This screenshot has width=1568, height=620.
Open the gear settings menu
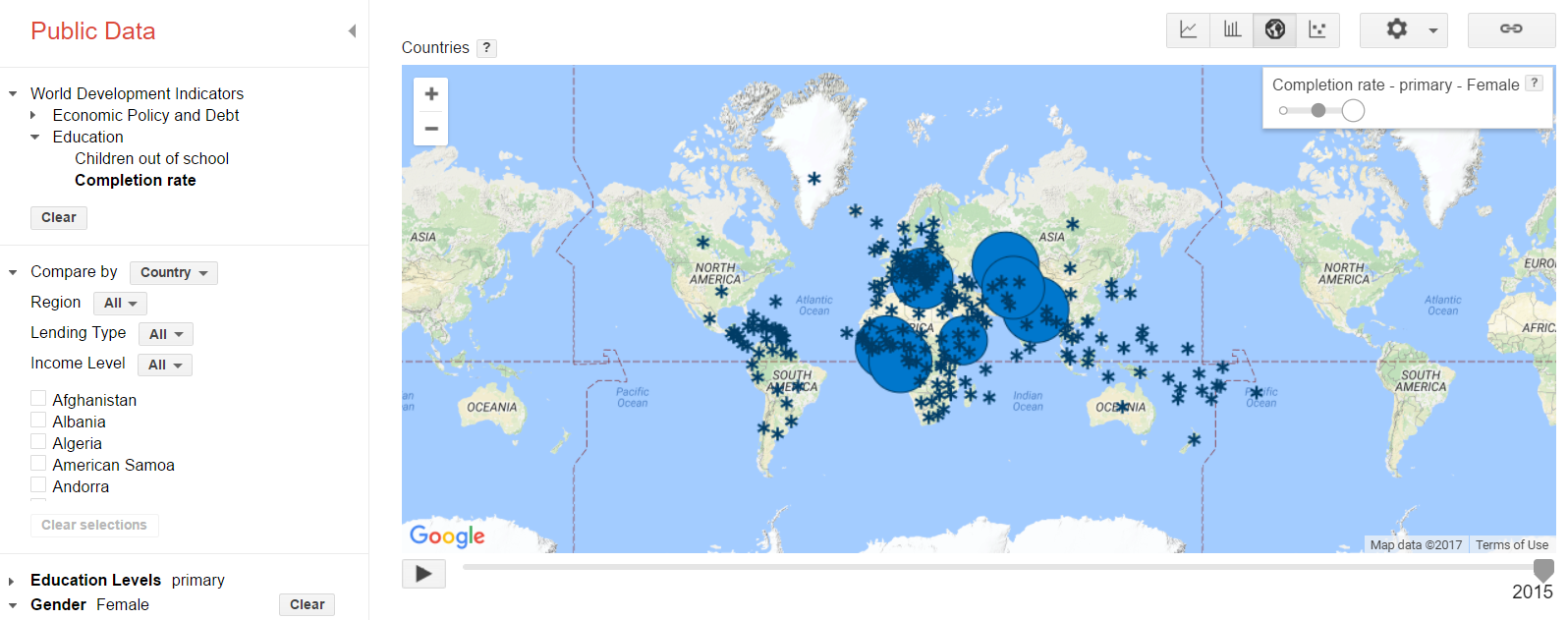tap(1404, 29)
